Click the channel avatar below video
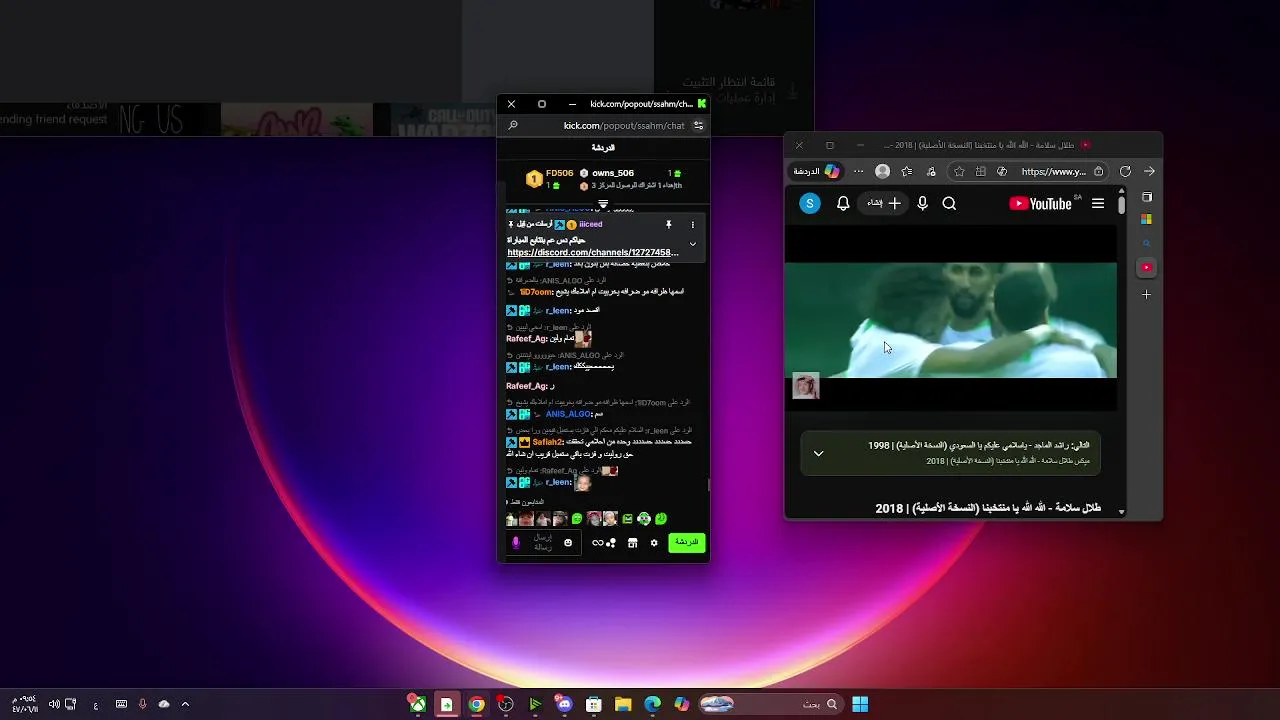The width and height of the screenshot is (1280, 720). [x=806, y=386]
